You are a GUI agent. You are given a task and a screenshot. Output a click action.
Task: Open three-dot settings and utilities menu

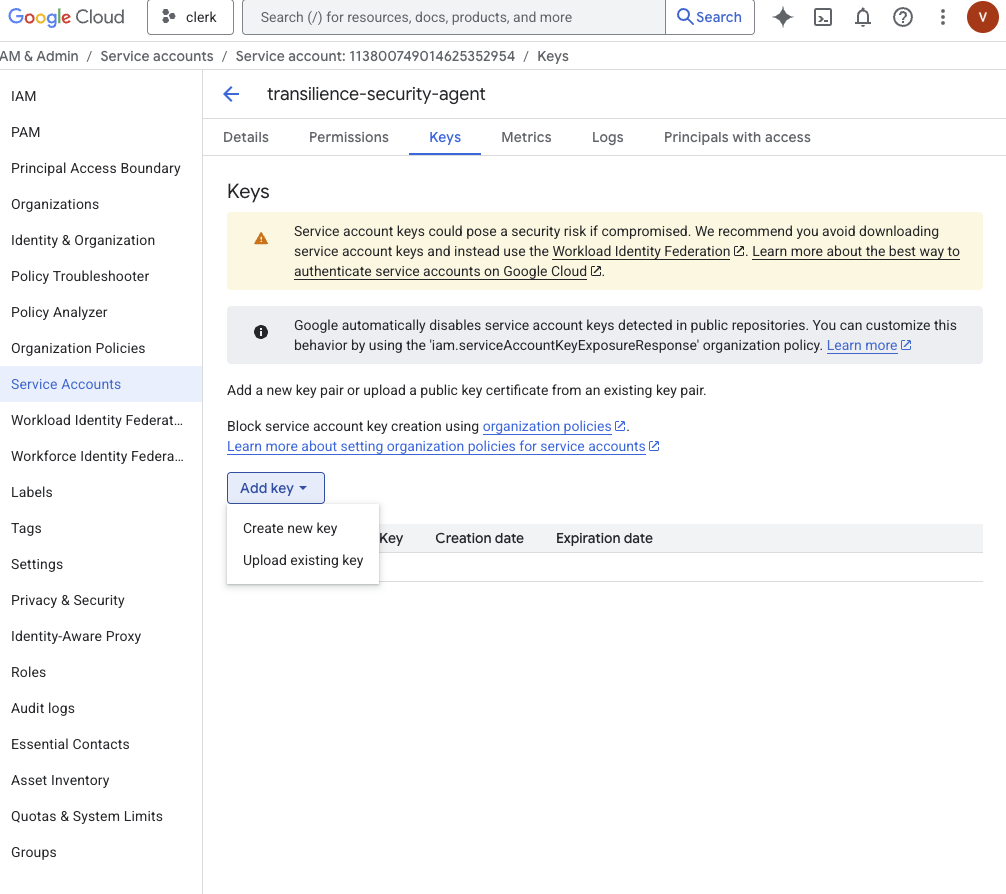[x=942, y=17]
